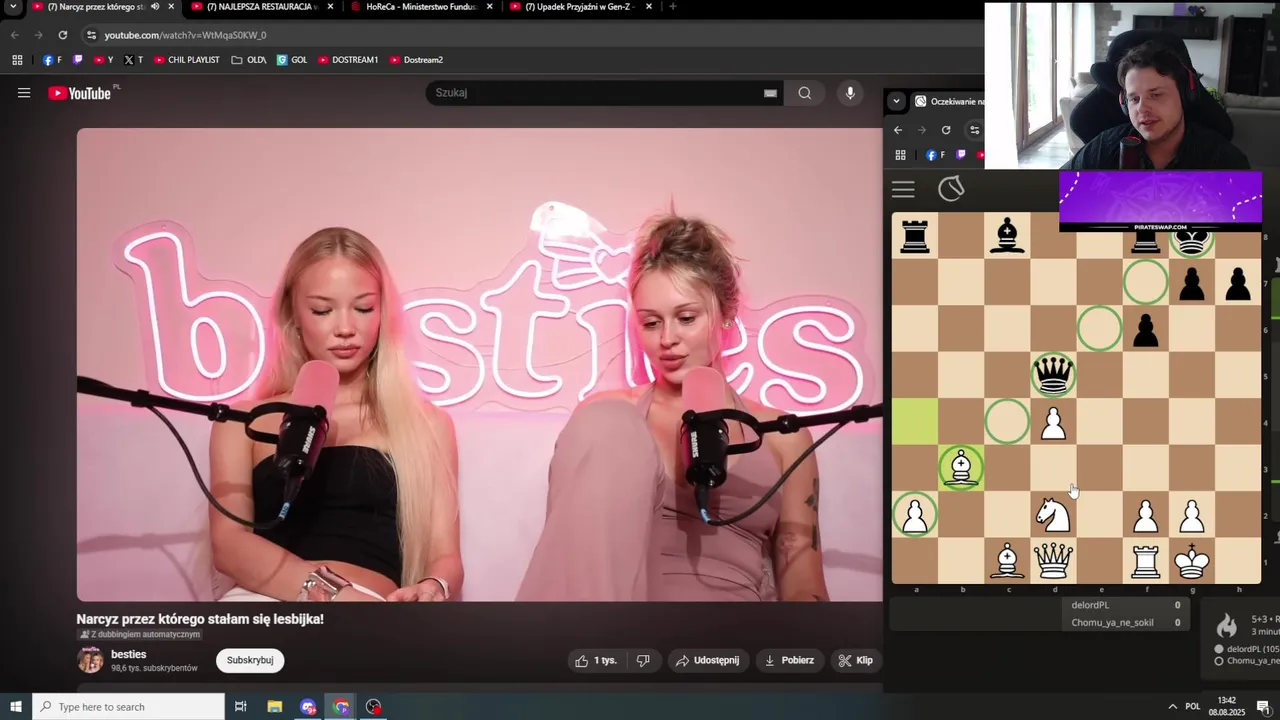Screen dimensions: 1280x720
Task: Go back in the chess browser window
Action: tap(898, 130)
